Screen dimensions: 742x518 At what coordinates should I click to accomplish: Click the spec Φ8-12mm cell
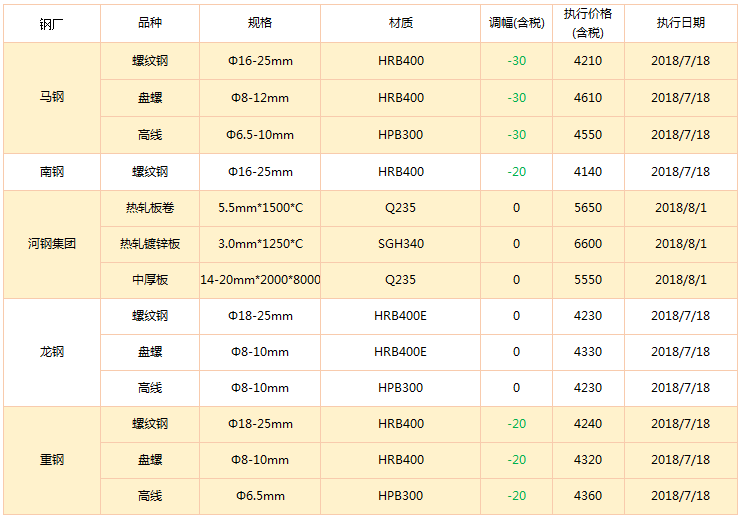point(260,98)
